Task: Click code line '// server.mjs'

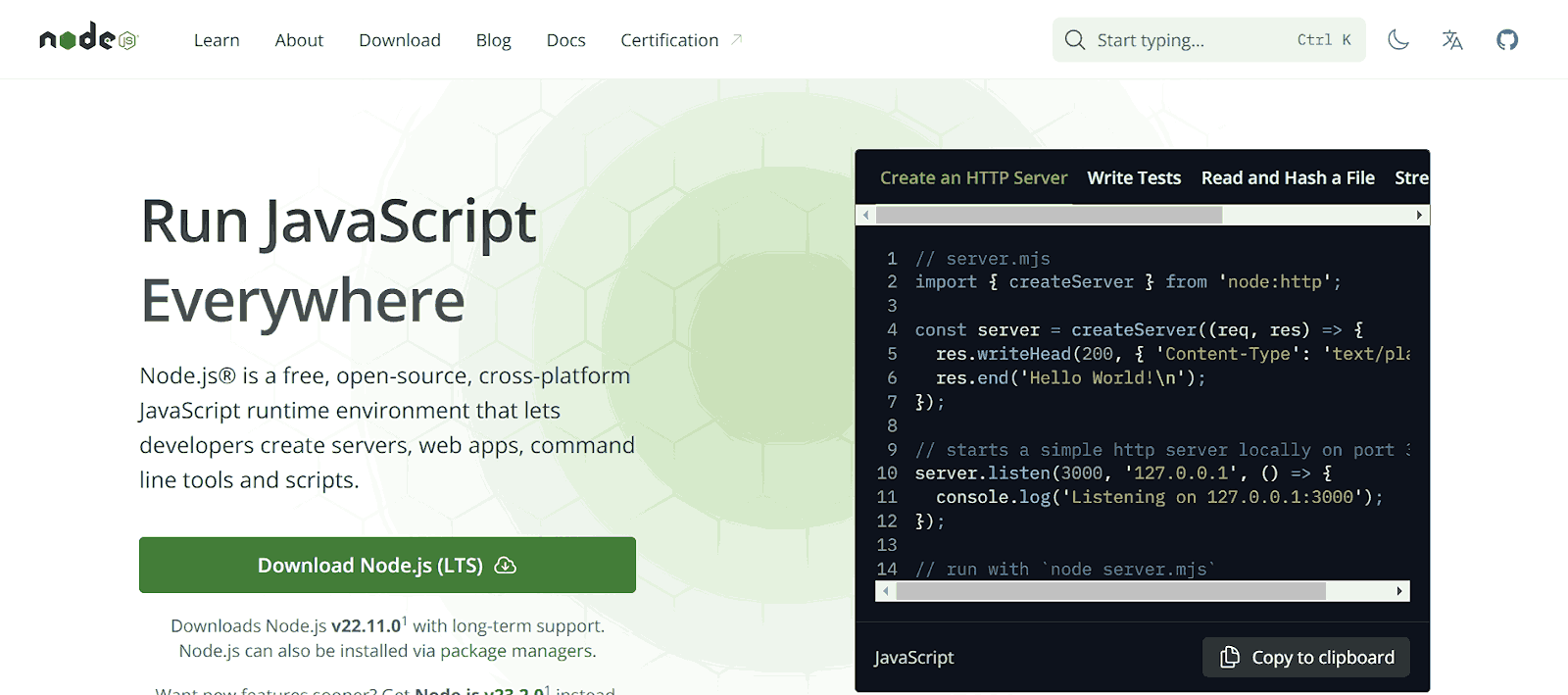Action: tap(983, 259)
